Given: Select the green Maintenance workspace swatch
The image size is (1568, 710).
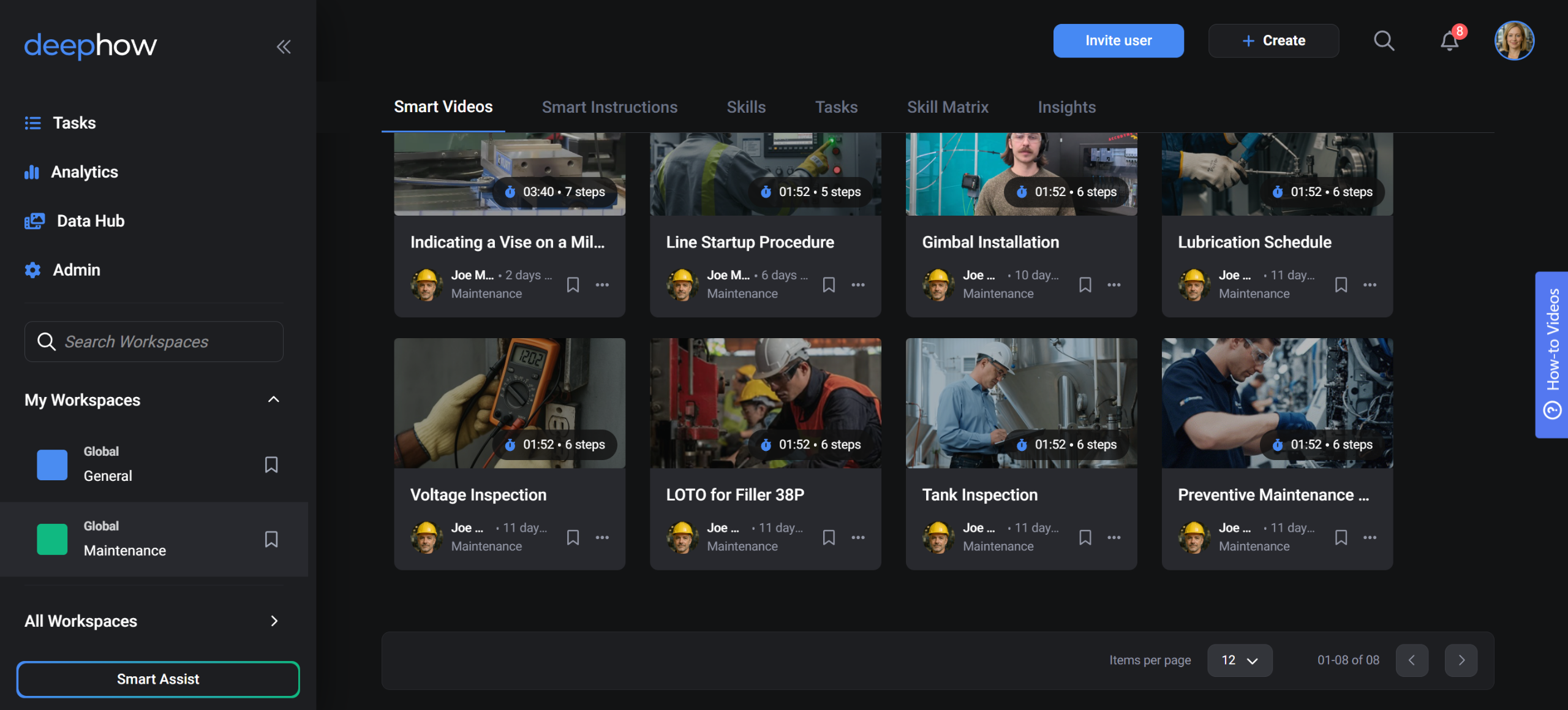Looking at the screenshot, I should [x=52, y=539].
